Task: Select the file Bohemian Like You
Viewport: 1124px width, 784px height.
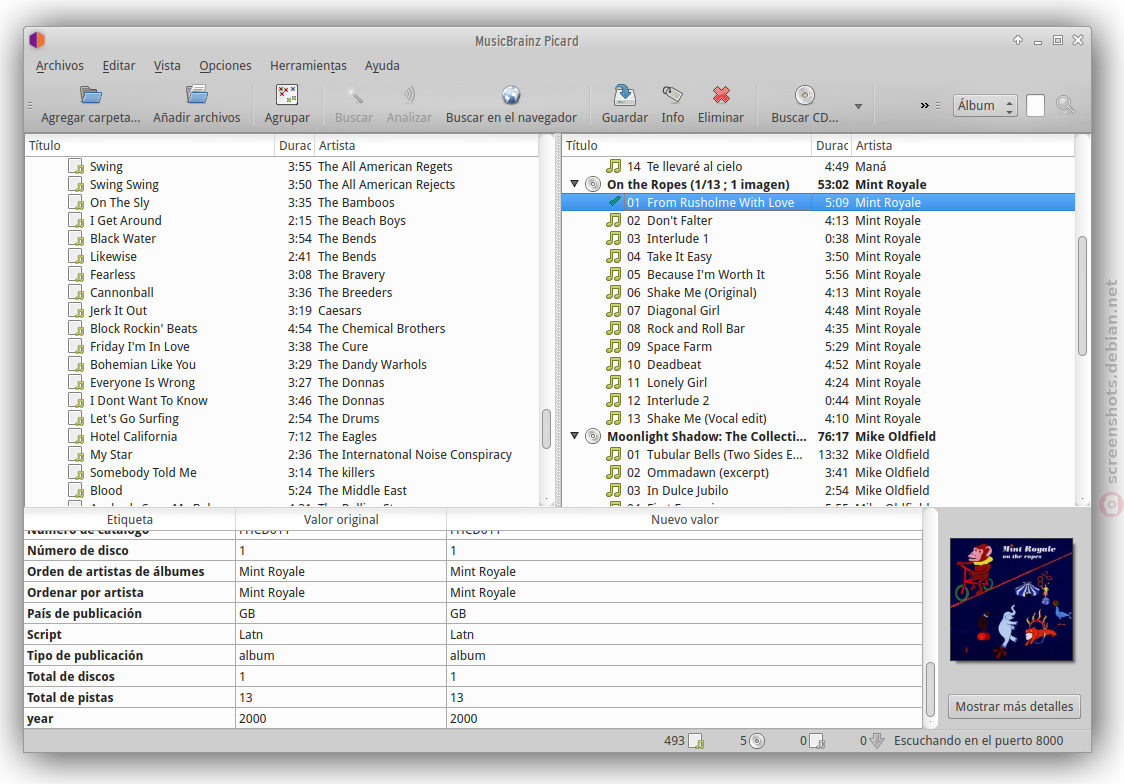Action: pyautogui.click(x=143, y=365)
